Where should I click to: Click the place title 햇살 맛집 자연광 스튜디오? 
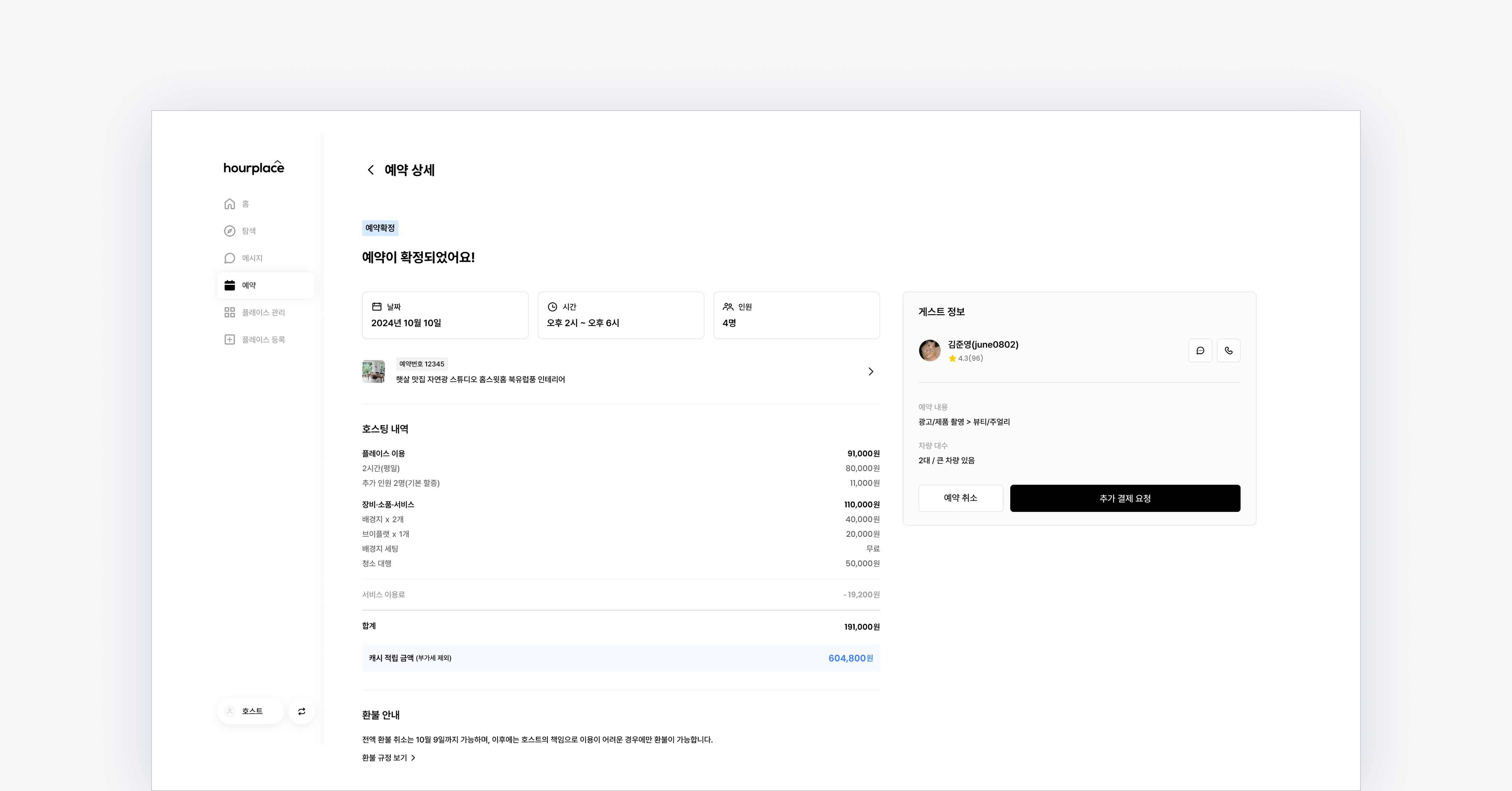[x=480, y=379]
